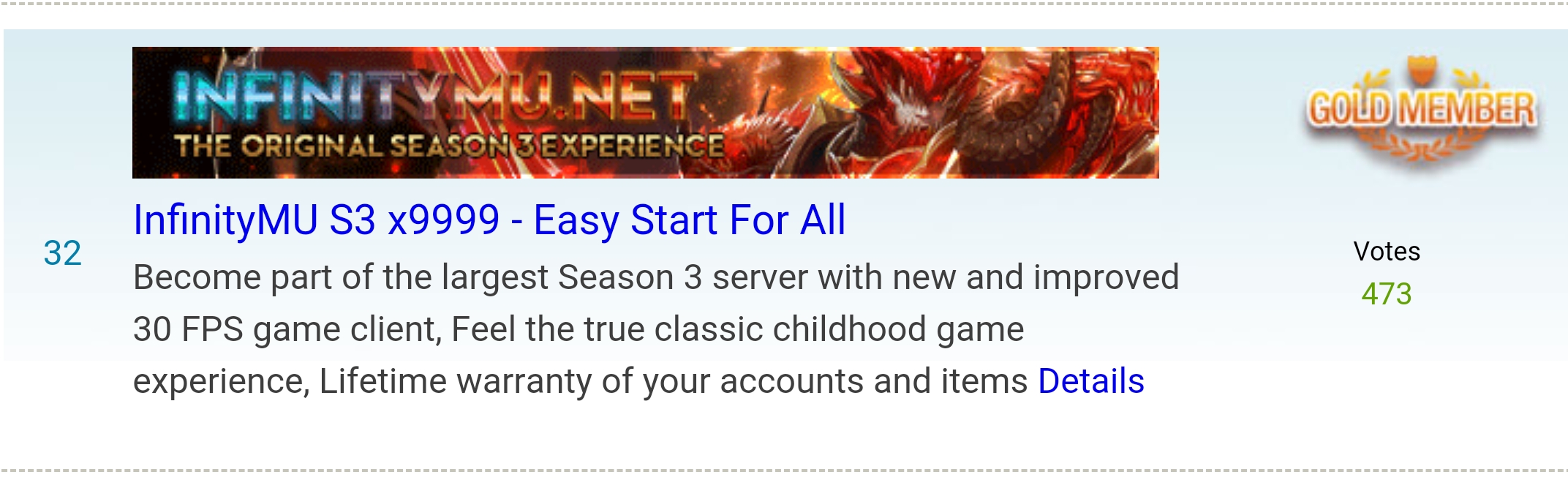Click the INFINITYMU.NET logo text in banner
Screen dimensions: 1568x491
(432, 96)
